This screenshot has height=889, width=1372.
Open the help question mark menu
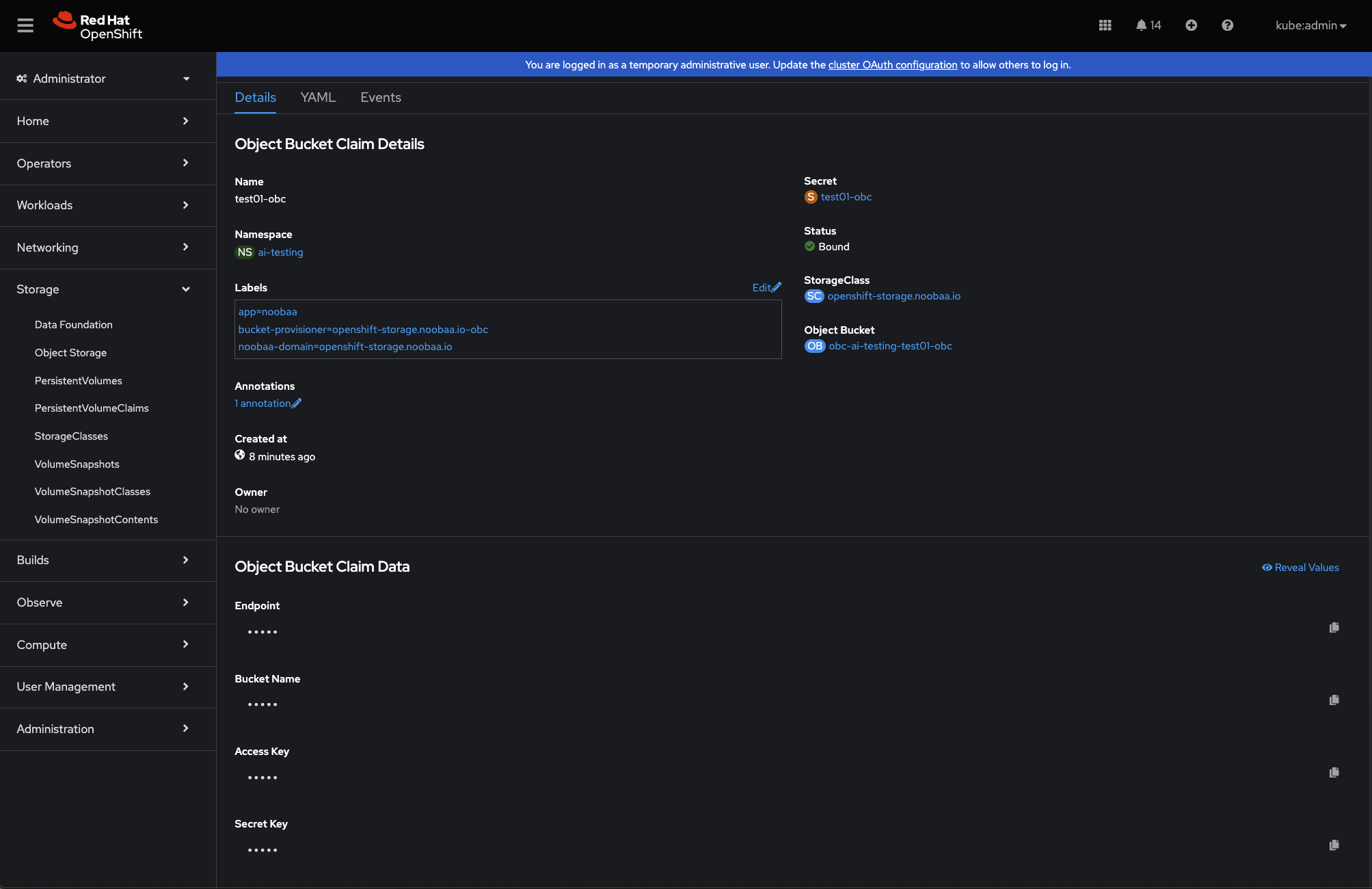(x=1227, y=25)
